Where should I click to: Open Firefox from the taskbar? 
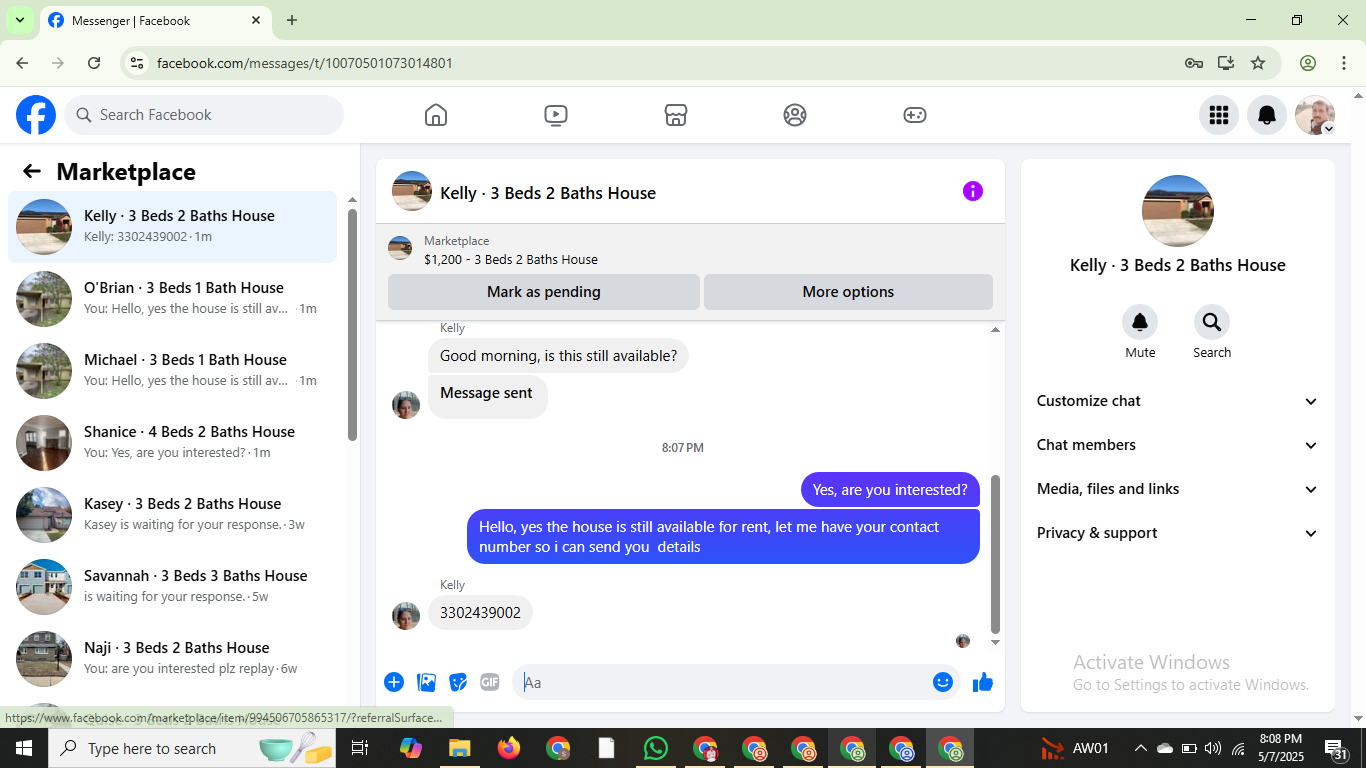(x=509, y=748)
